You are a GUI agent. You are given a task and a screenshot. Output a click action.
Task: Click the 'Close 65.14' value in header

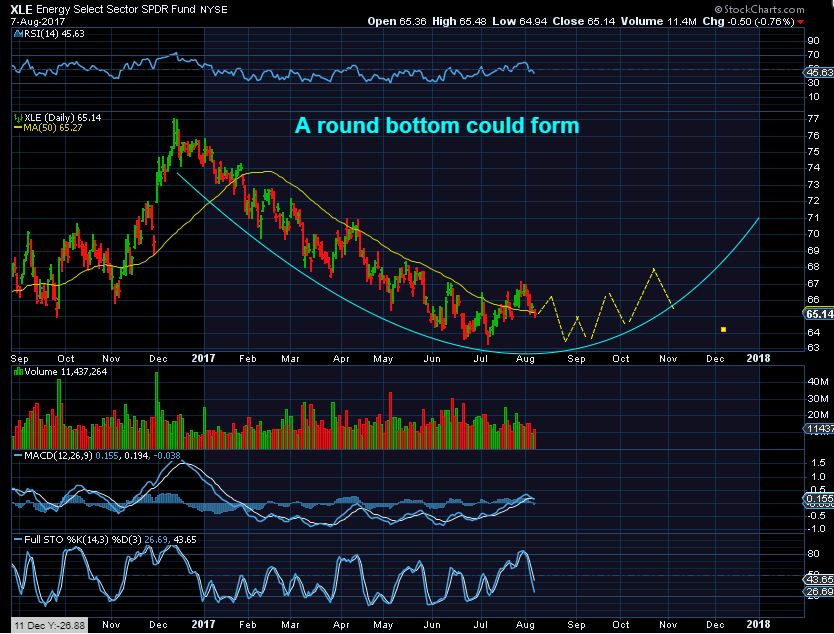(583, 21)
